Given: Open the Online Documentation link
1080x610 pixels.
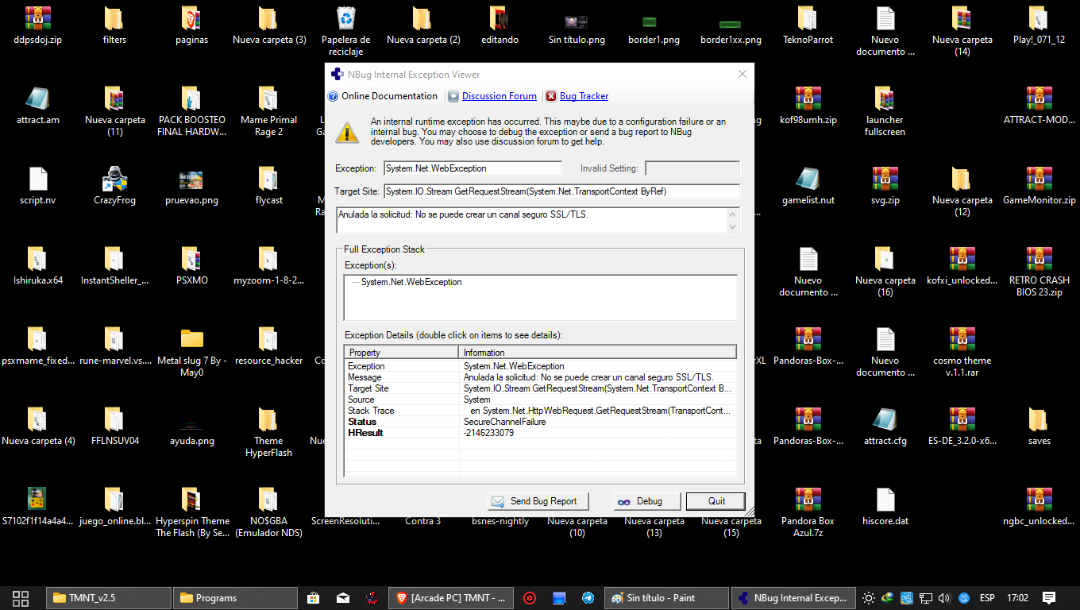Looking at the screenshot, I should [389, 96].
